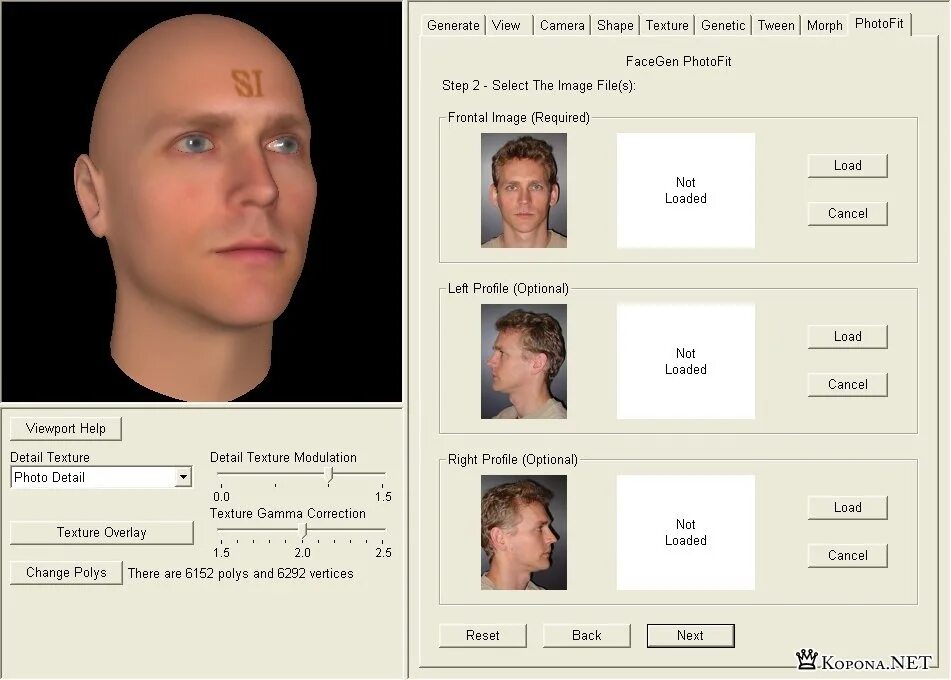
Task: Click the right profile example photo
Action: point(524,533)
